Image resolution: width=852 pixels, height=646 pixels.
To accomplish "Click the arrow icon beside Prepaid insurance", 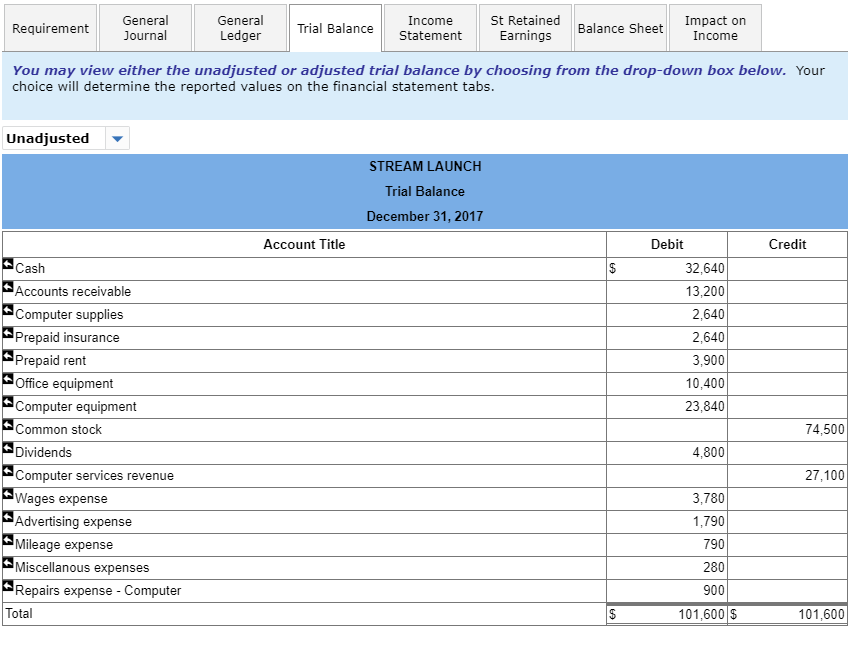I will point(8,333).
